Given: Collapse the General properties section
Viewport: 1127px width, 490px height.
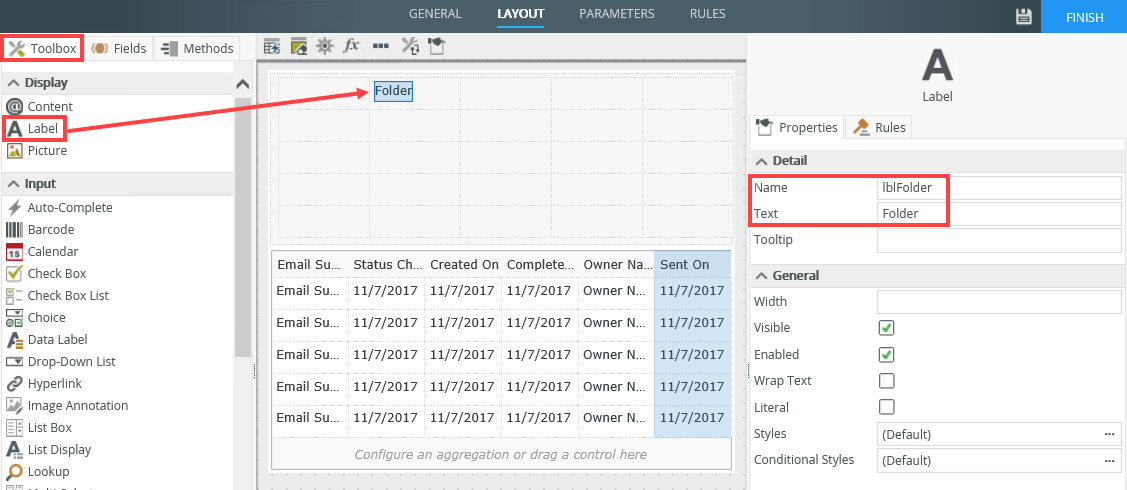Looking at the screenshot, I should pyautogui.click(x=760, y=276).
